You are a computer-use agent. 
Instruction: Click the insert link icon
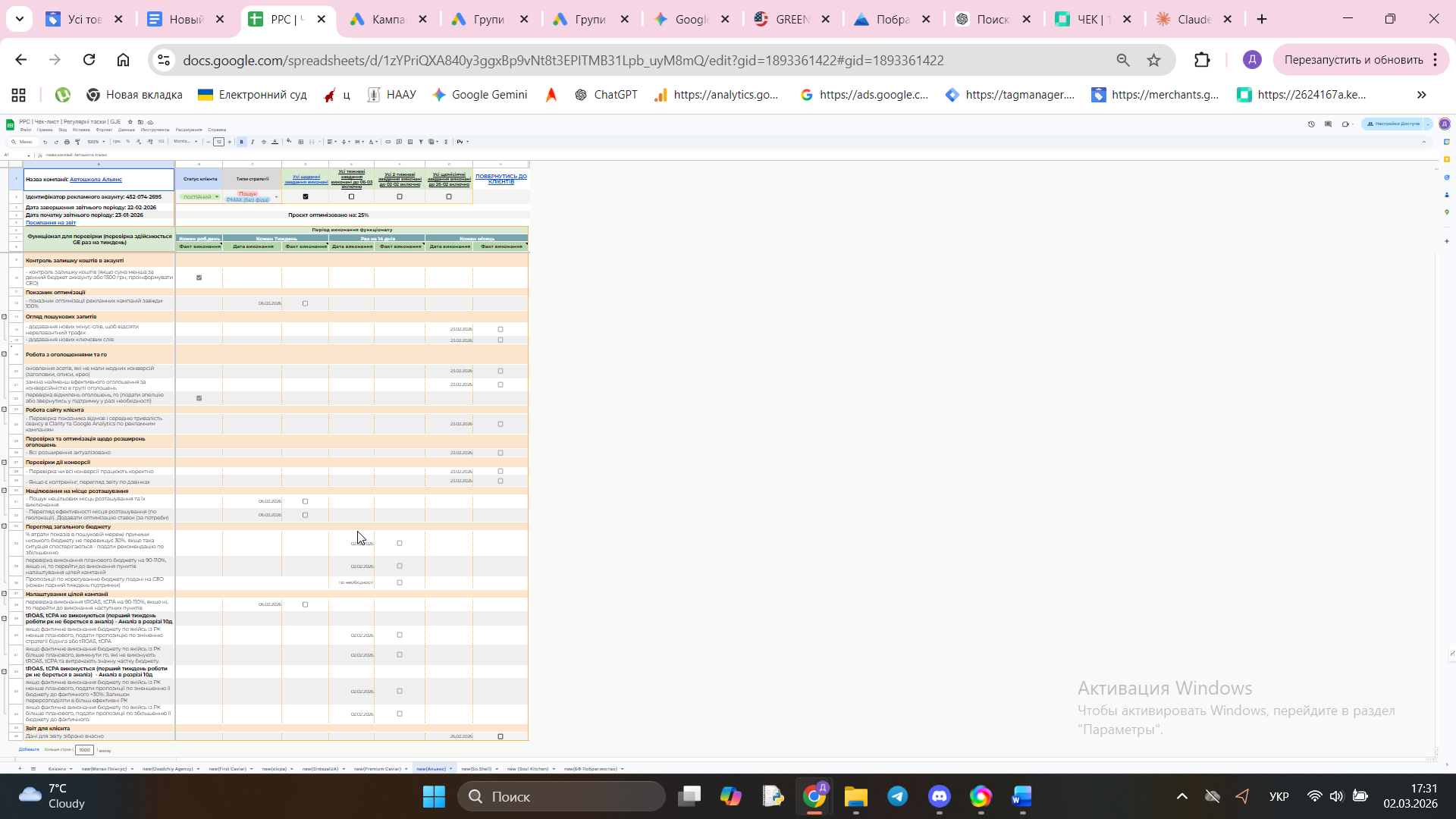(x=388, y=142)
